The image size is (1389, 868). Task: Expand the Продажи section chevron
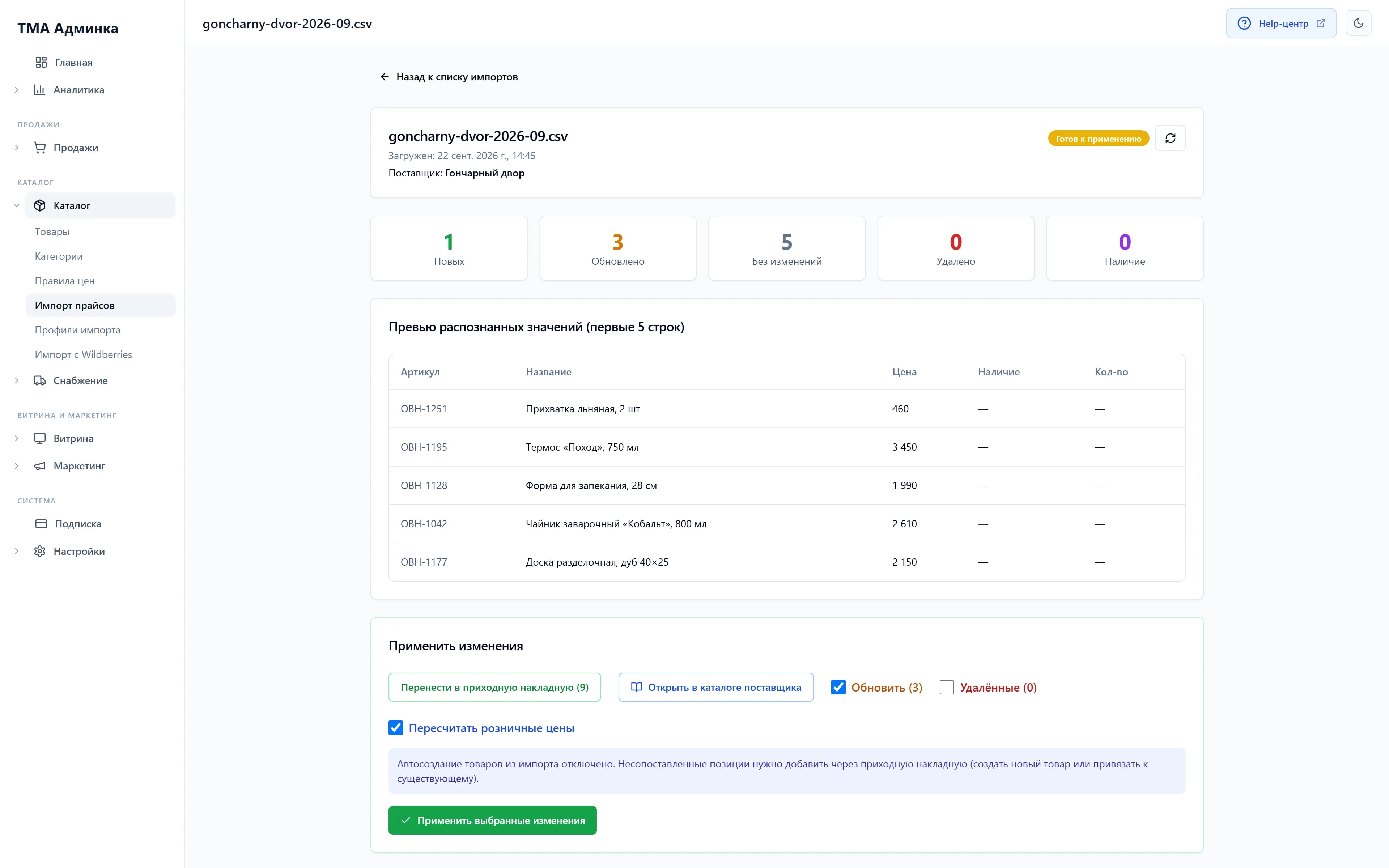(x=17, y=148)
